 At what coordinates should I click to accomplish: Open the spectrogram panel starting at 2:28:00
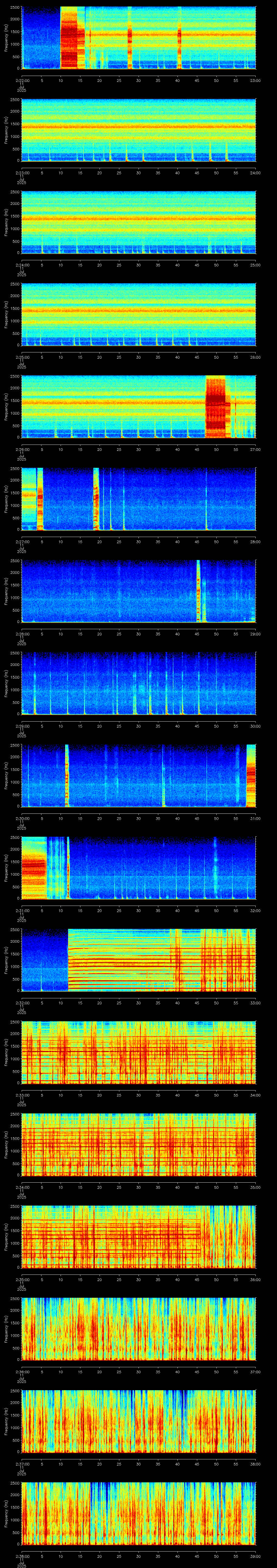coord(139,591)
